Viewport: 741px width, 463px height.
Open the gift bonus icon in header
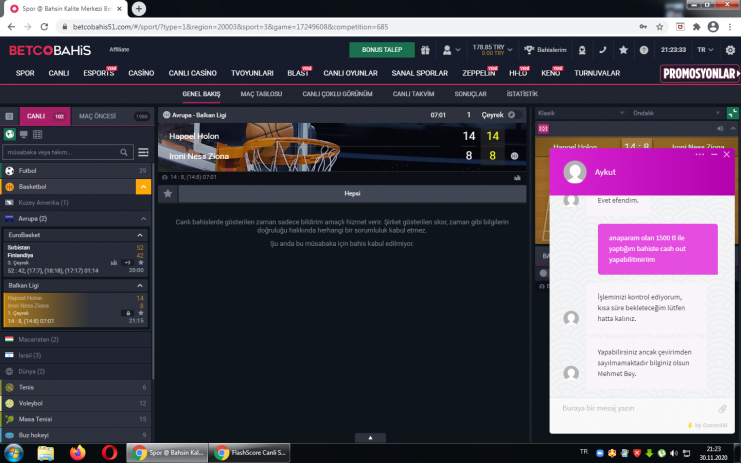click(x=425, y=50)
